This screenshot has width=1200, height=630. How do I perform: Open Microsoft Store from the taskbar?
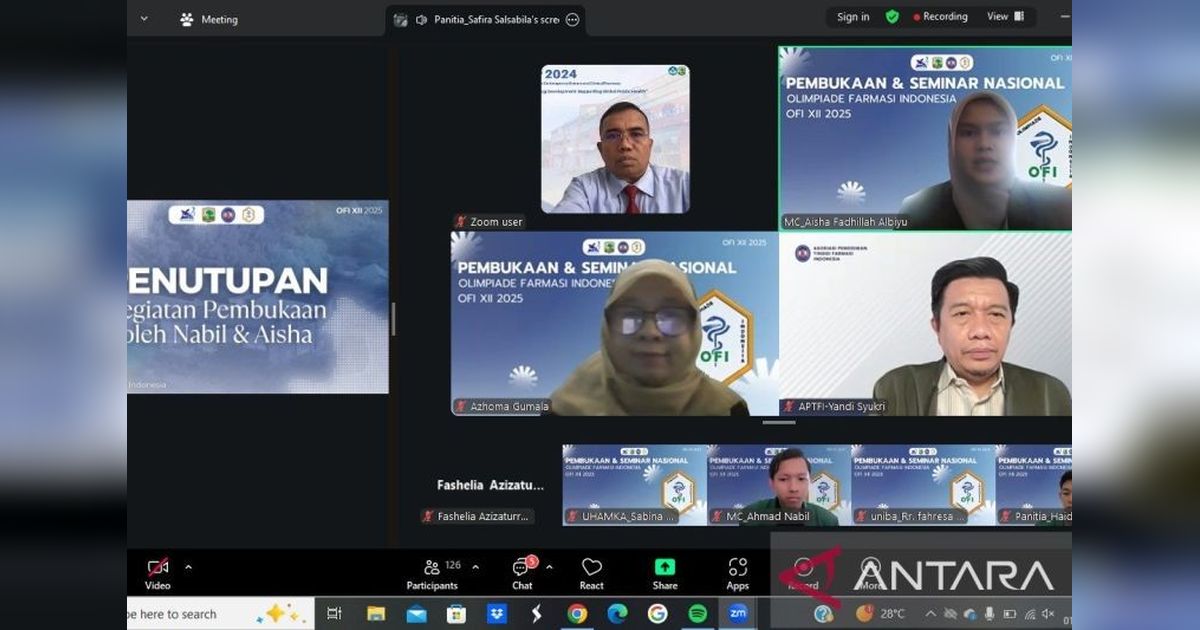(x=456, y=614)
